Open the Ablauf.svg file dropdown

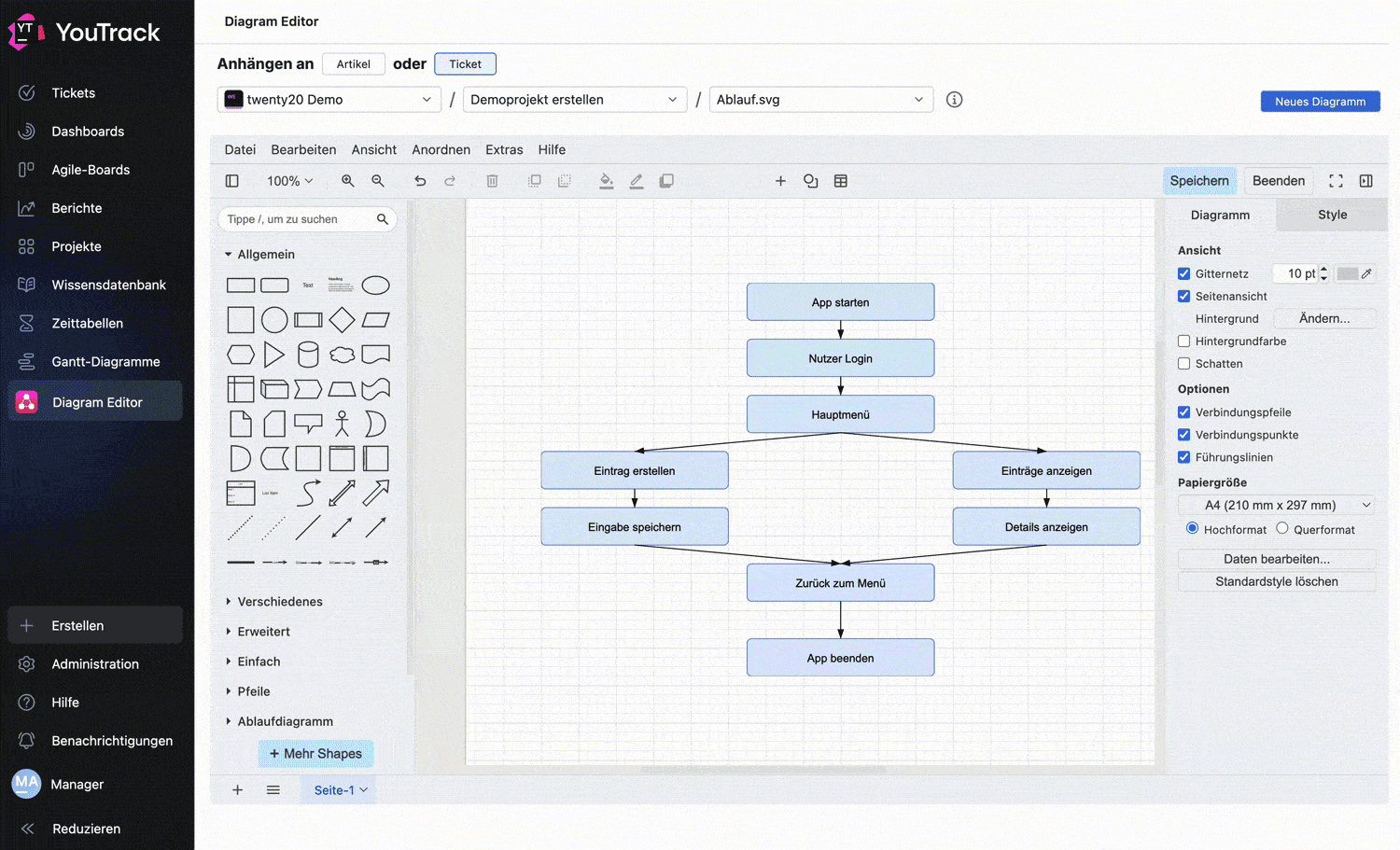pyautogui.click(x=821, y=100)
